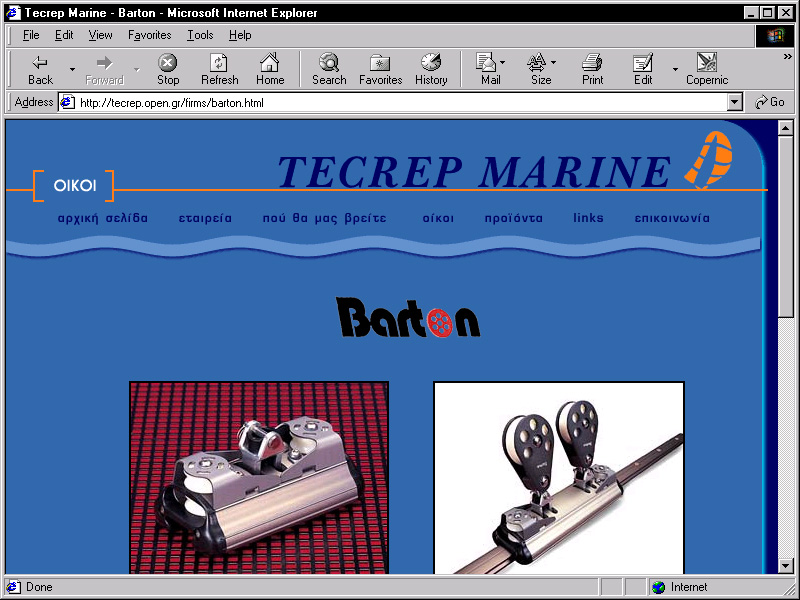Click the orange sail logo icon

tap(709, 160)
